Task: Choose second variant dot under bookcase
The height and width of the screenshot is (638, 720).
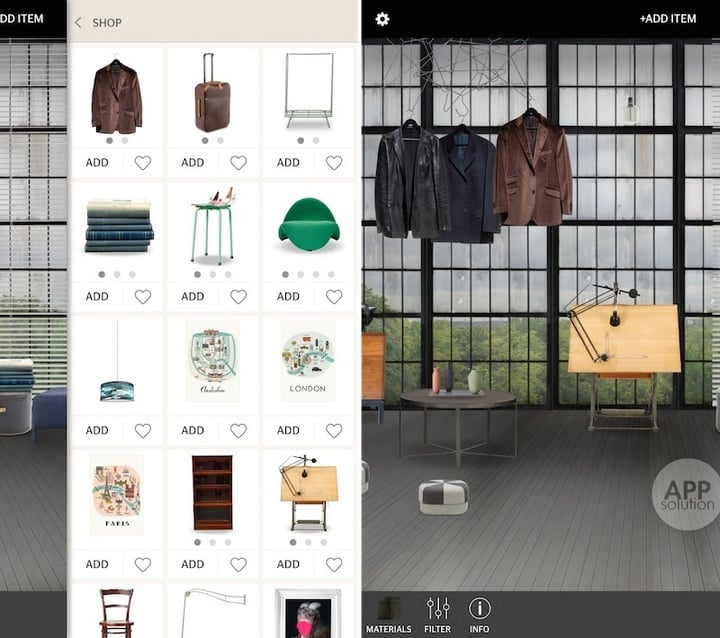Action: click(212, 542)
